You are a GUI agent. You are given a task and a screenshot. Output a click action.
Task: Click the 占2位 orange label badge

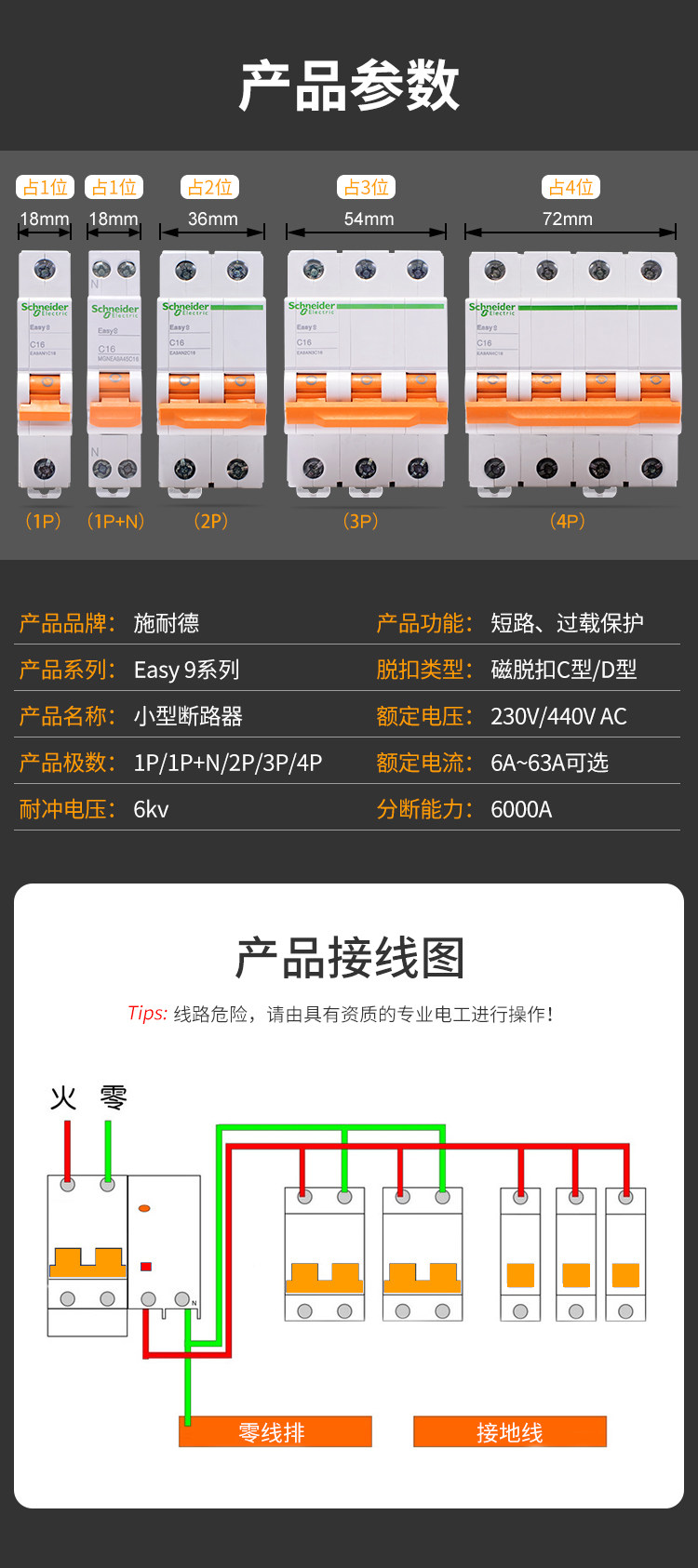point(210,187)
